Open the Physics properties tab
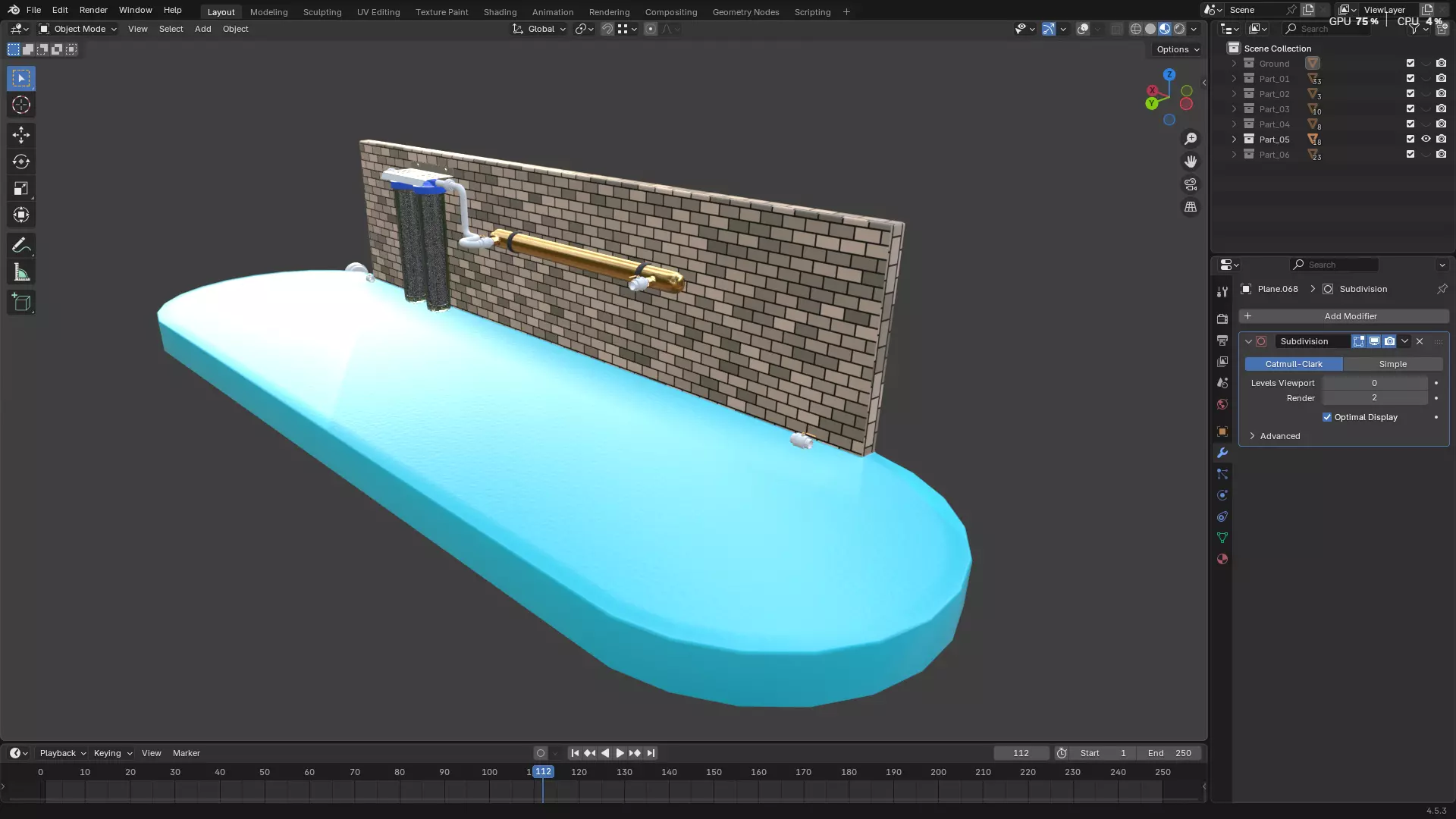1456x819 pixels. point(1222,495)
